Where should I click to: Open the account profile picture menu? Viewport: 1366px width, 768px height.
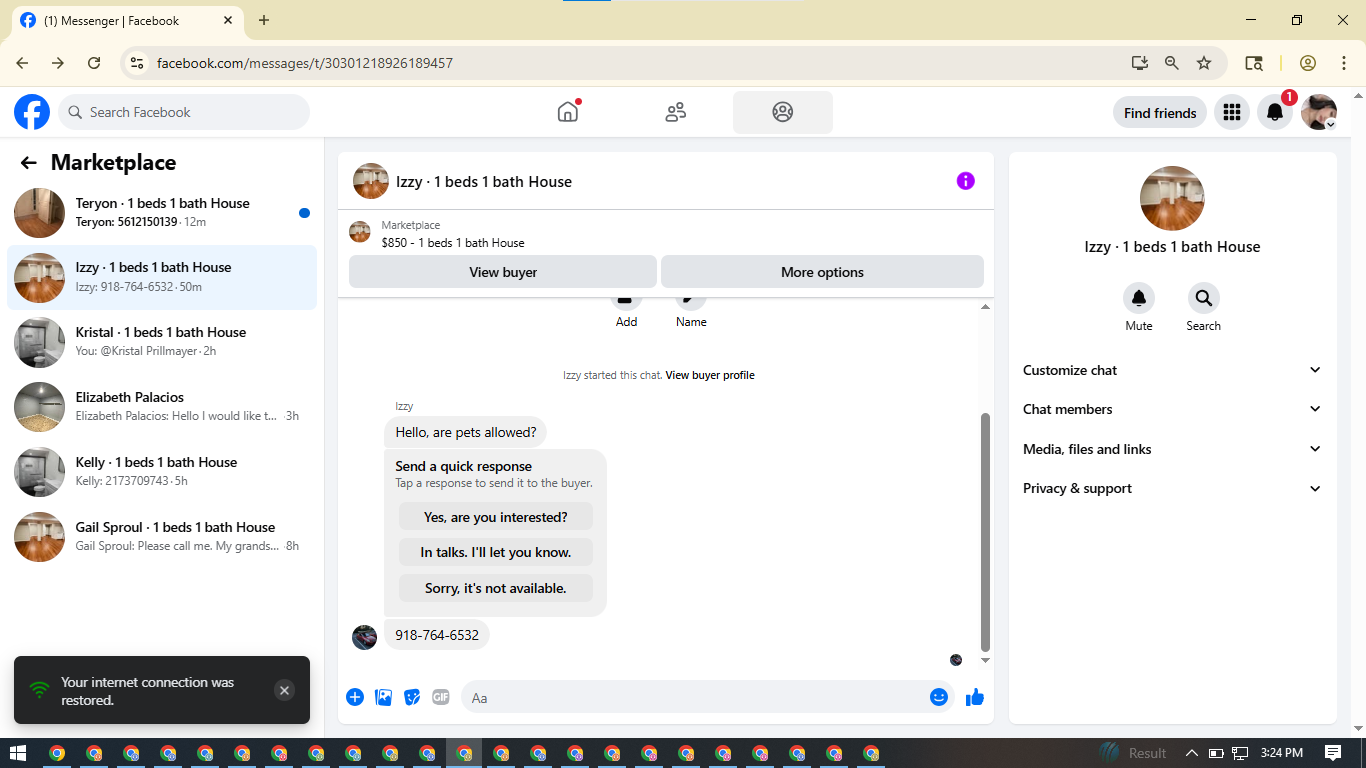click(x=1319, y=112)
